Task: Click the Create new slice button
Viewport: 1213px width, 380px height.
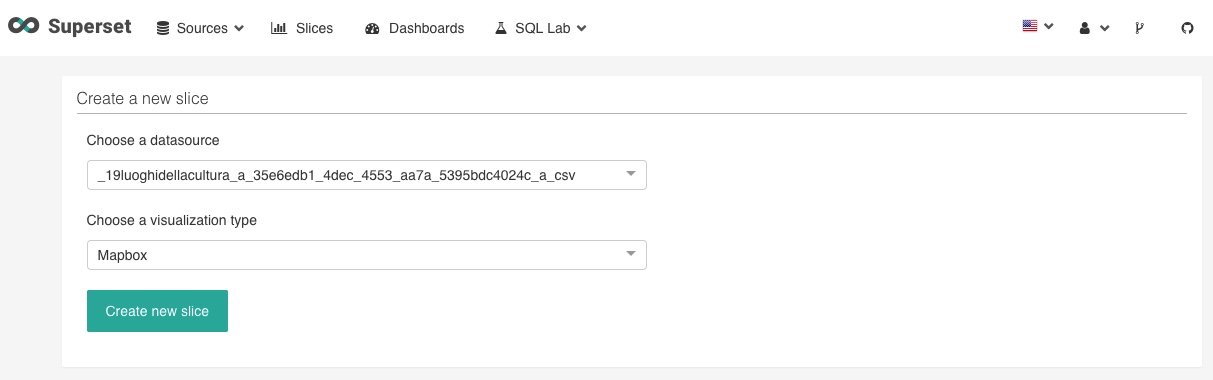Action: click(x=157, y=311)
